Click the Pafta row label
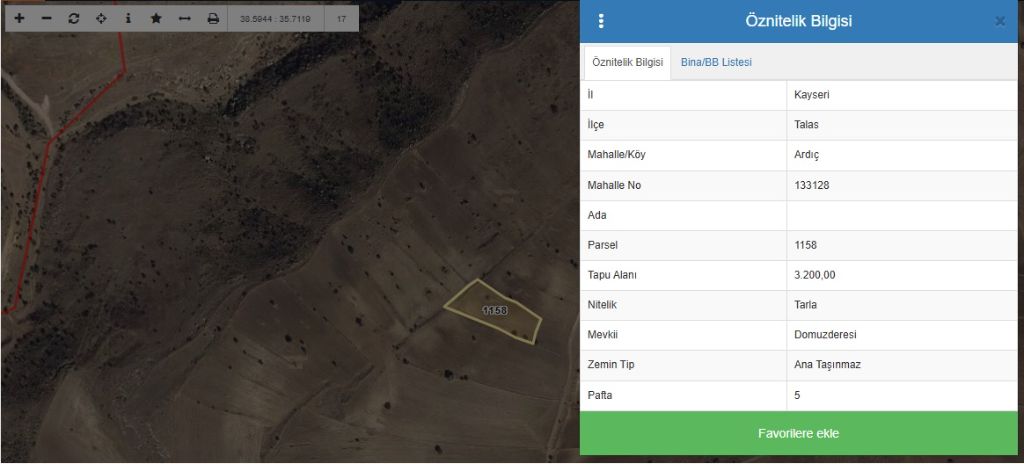 coord(600,395)
